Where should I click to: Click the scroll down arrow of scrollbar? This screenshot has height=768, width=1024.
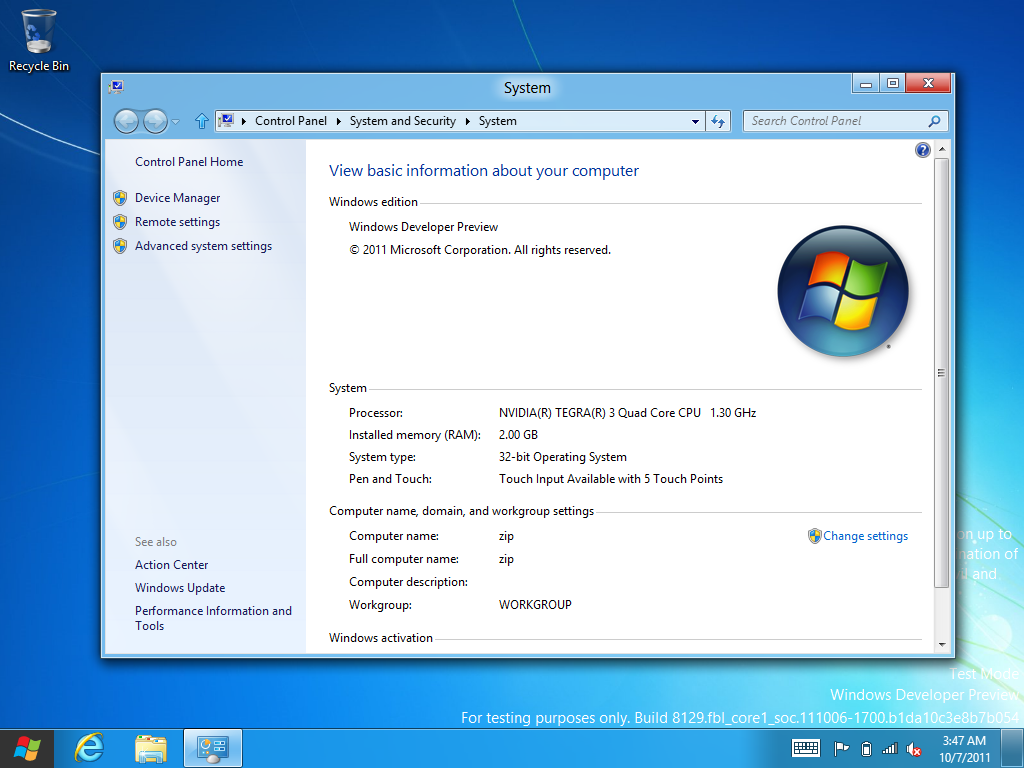[x=941, y=644]
